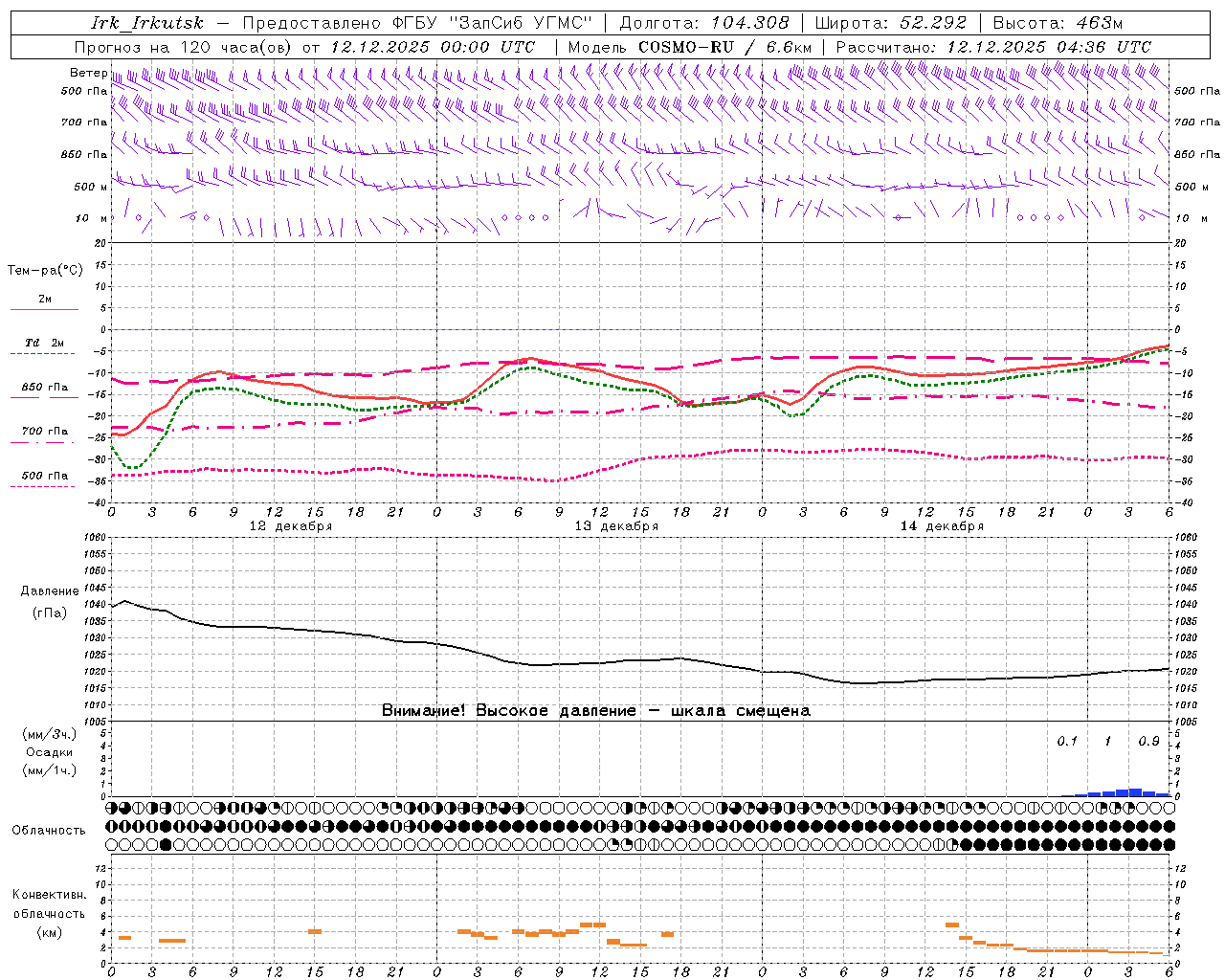
Task: Click the Внимание! Высокое давление warning text
Action: coord(595,711)
